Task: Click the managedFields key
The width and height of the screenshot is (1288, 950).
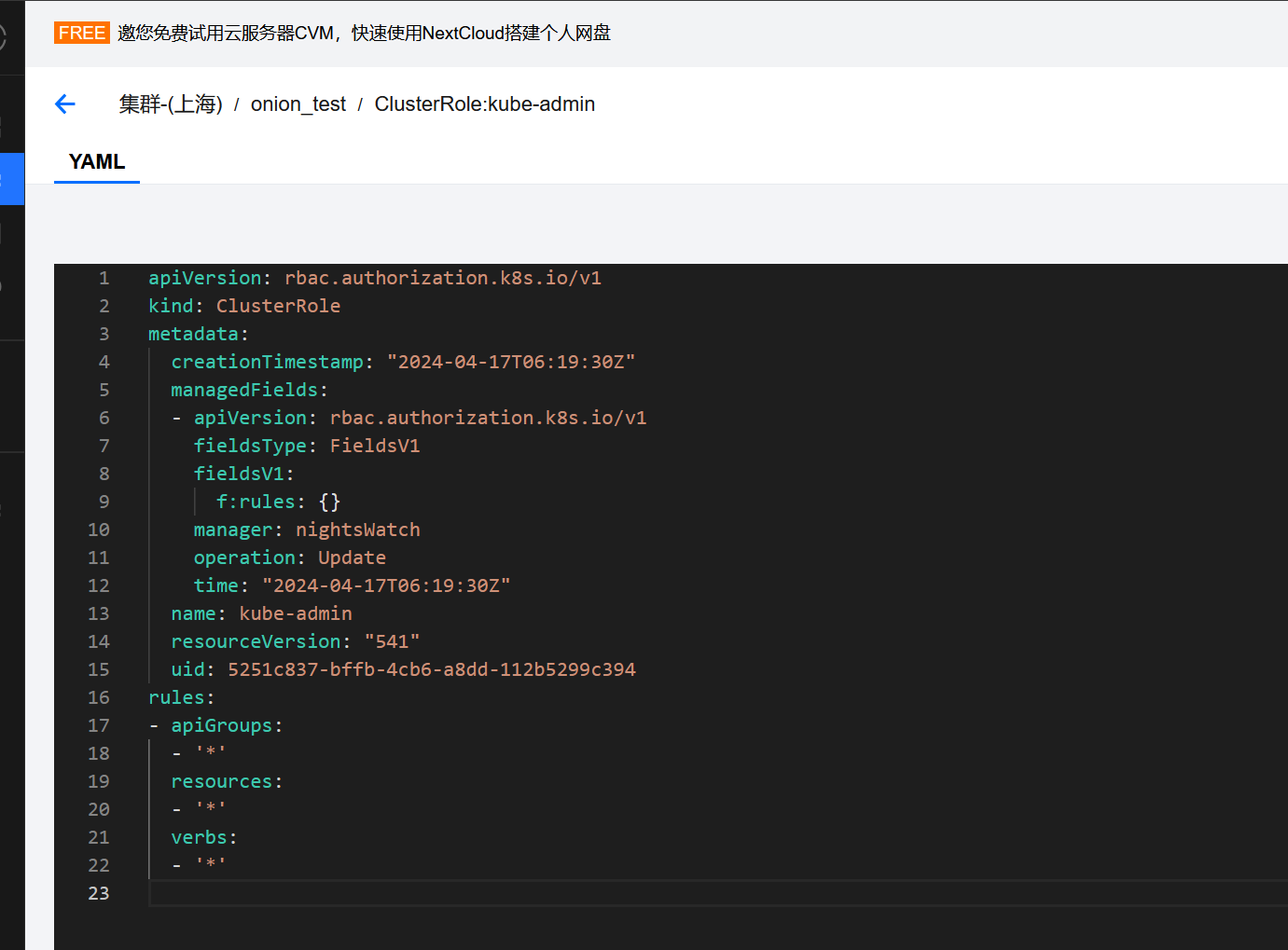Action: click(x=244, y=390)
